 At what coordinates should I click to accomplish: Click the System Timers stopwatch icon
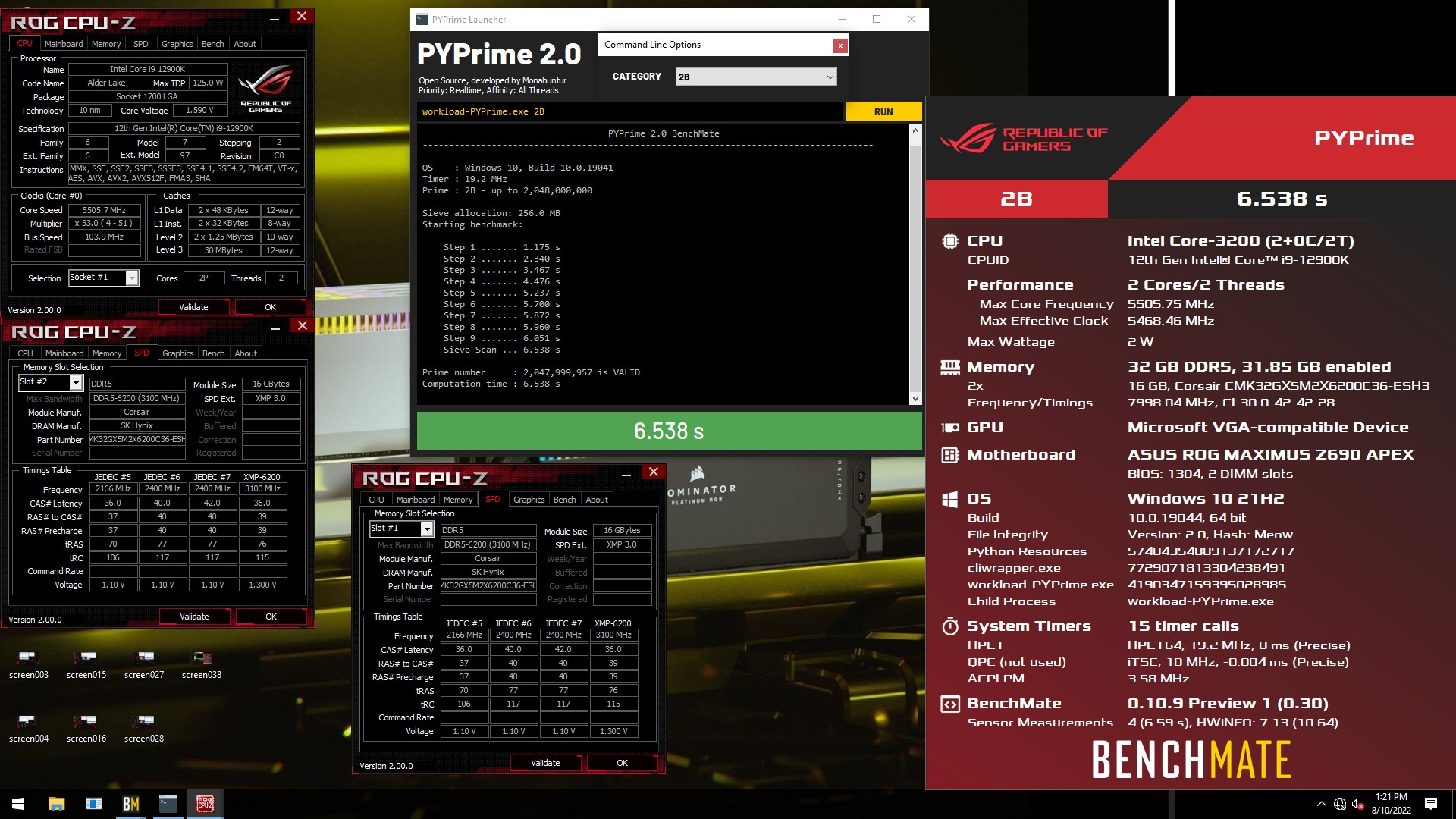pos(949,626)
